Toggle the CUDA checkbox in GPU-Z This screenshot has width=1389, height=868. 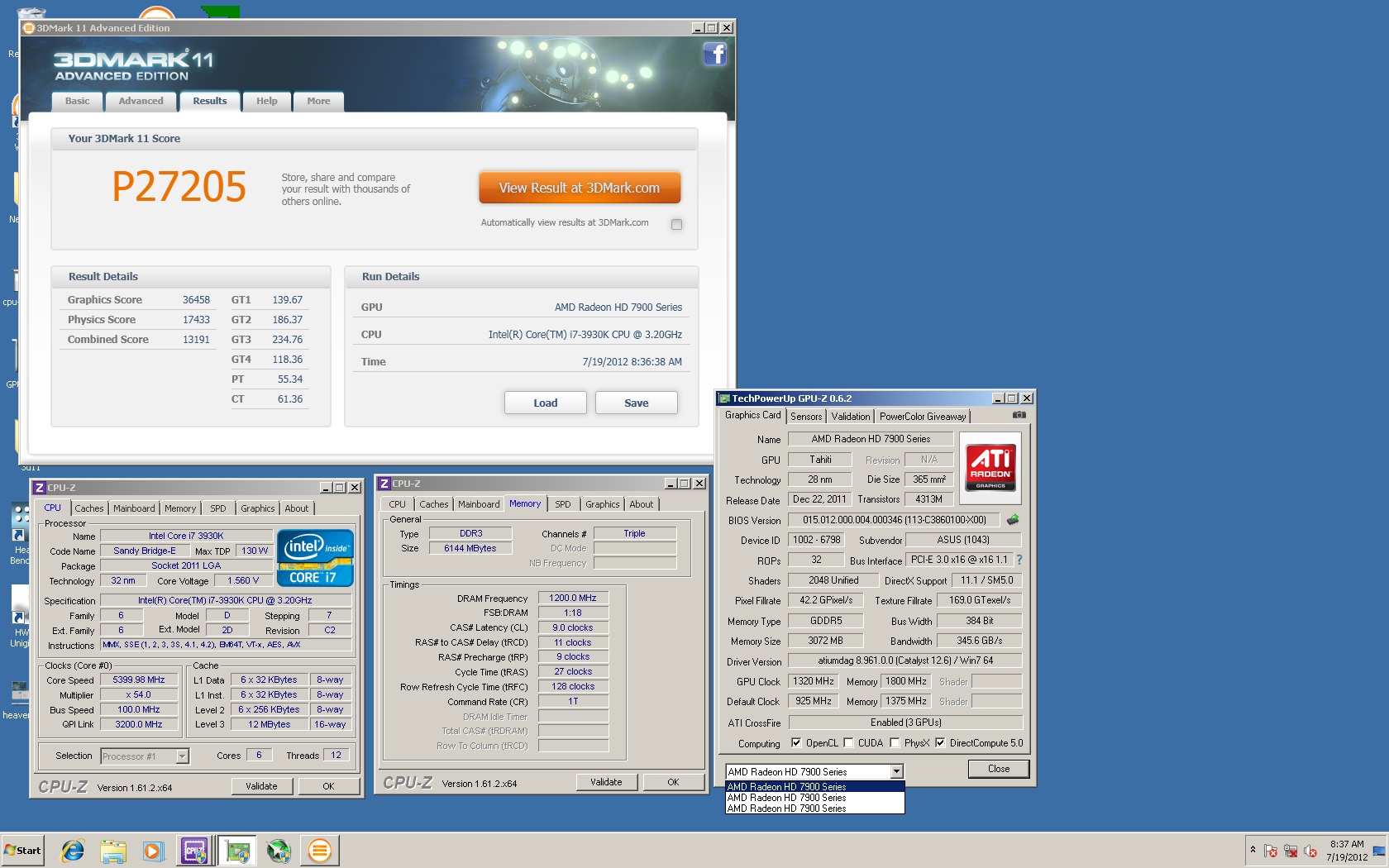click(x=848, y=742)
